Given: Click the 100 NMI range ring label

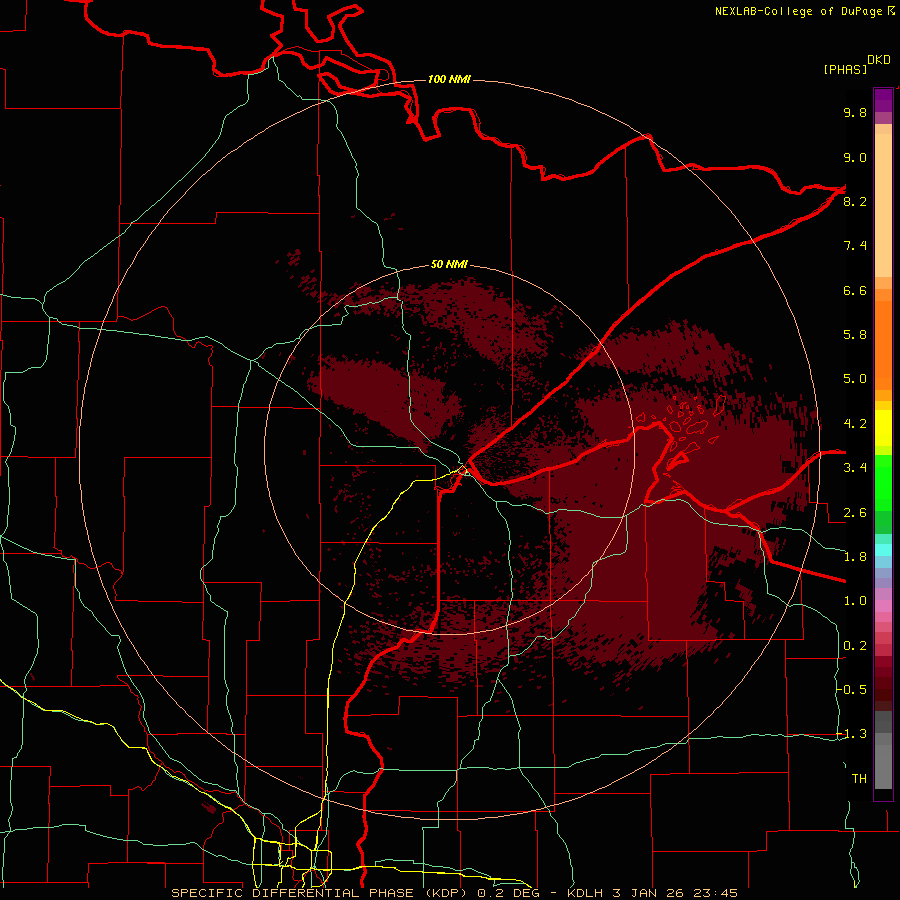Looking at the screenshot, I should point(449,79).
